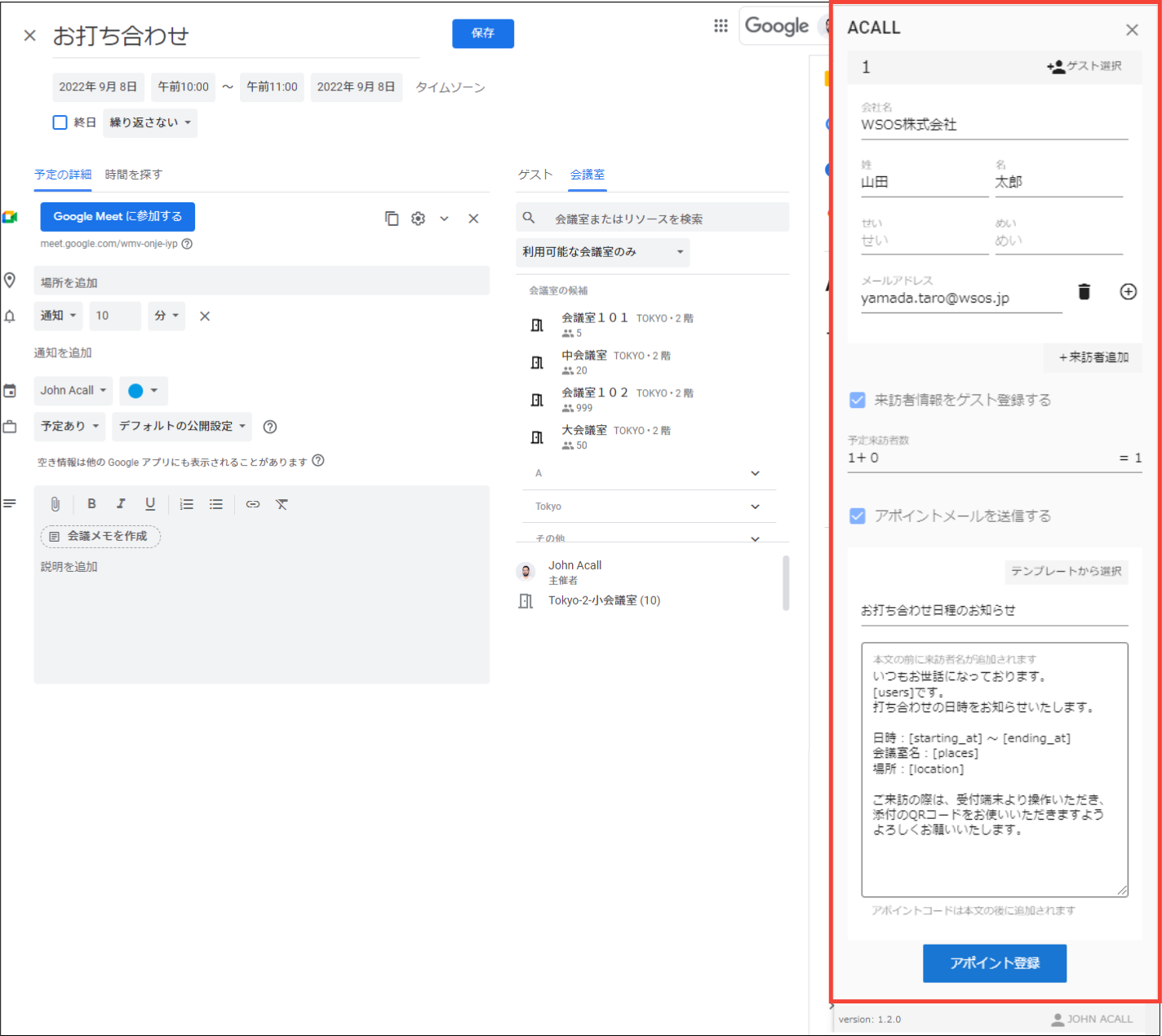
Task: Click タイムゾーン link
Action: [x=450, y=87]
